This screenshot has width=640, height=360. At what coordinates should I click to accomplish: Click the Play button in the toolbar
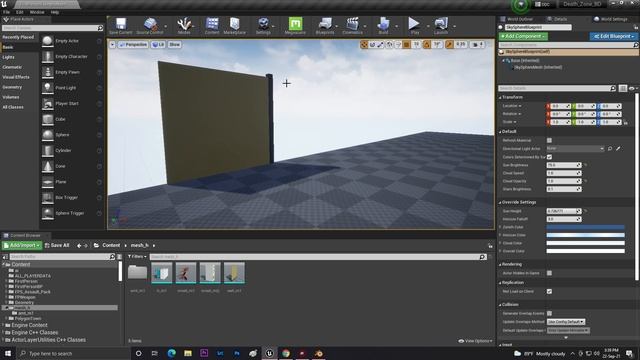pyautogui.click(x=414, y=24)
